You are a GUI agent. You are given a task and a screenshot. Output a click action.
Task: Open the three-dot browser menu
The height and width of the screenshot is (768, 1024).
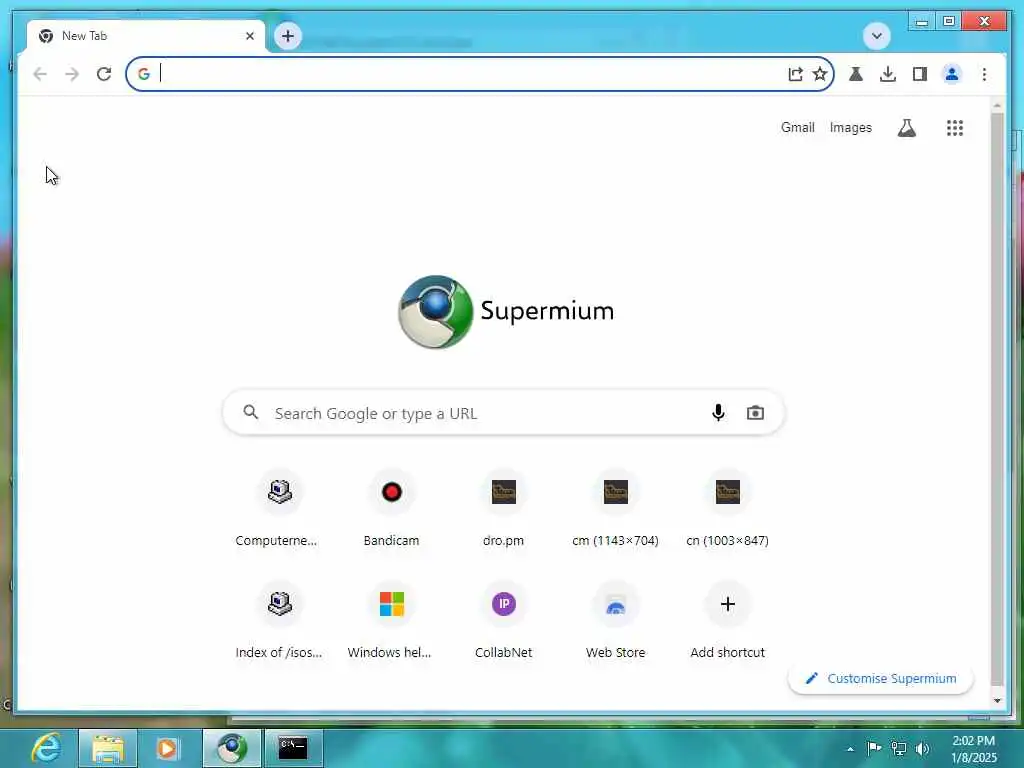pos(984,74)
